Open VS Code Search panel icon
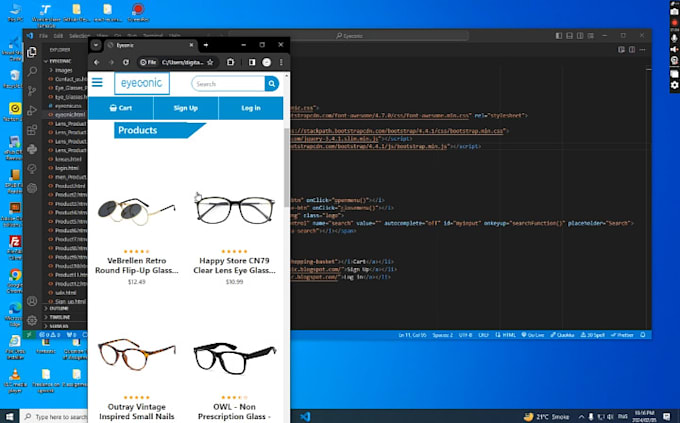The height and width of the screenshot is (423, 680). point(33,71)
